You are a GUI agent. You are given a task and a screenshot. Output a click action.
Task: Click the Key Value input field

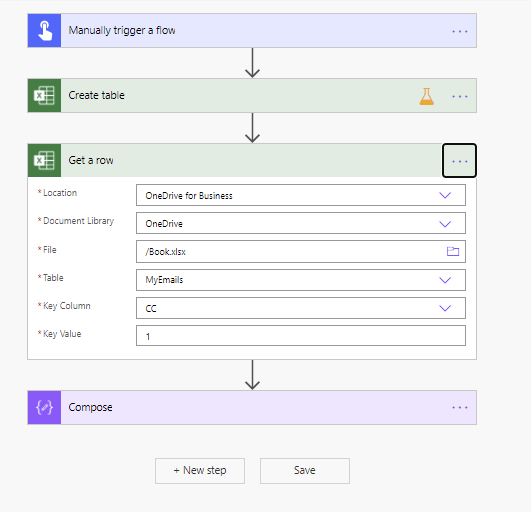301,336
